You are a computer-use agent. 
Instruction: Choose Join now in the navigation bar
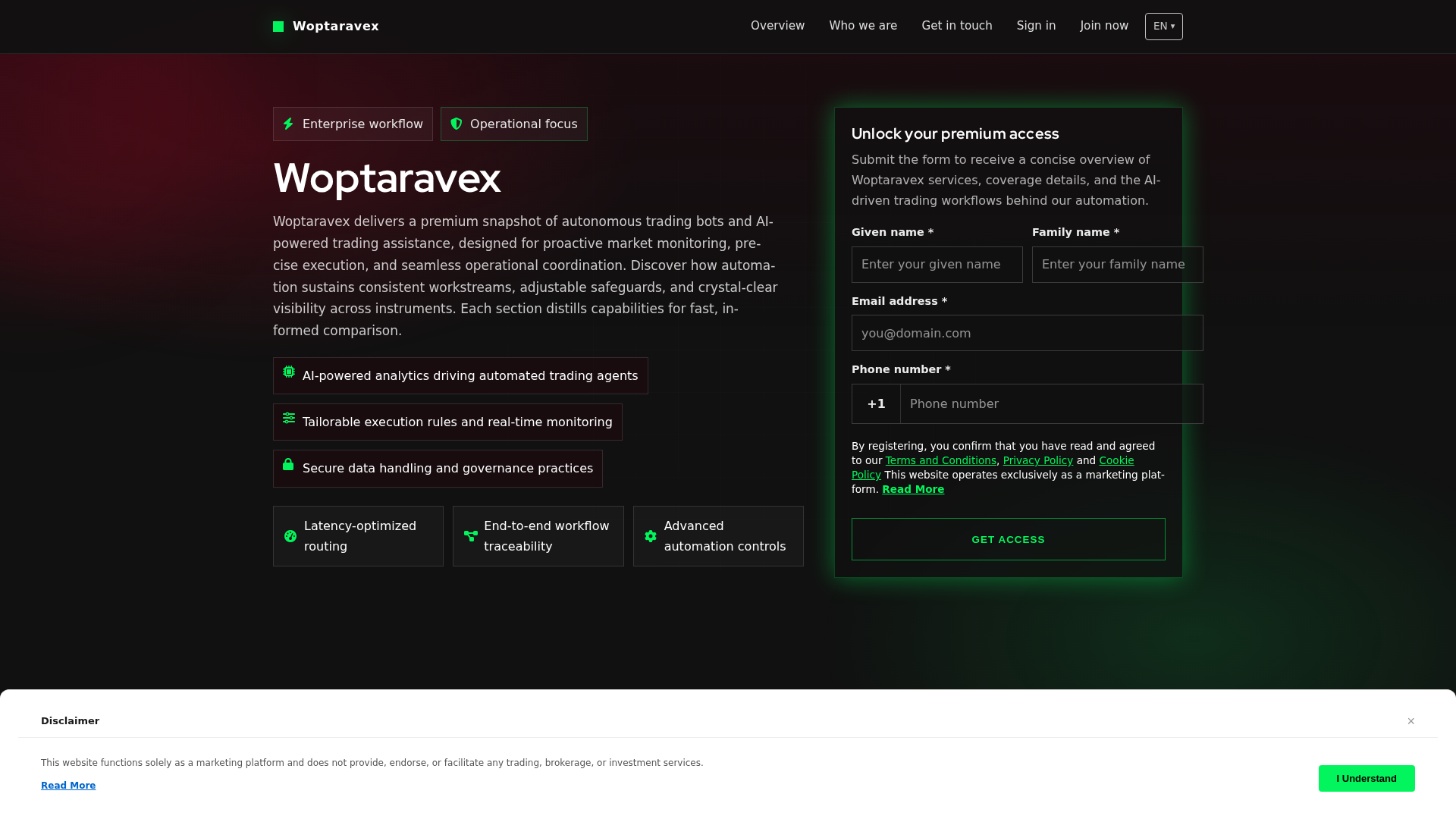tap(1104, 26)
